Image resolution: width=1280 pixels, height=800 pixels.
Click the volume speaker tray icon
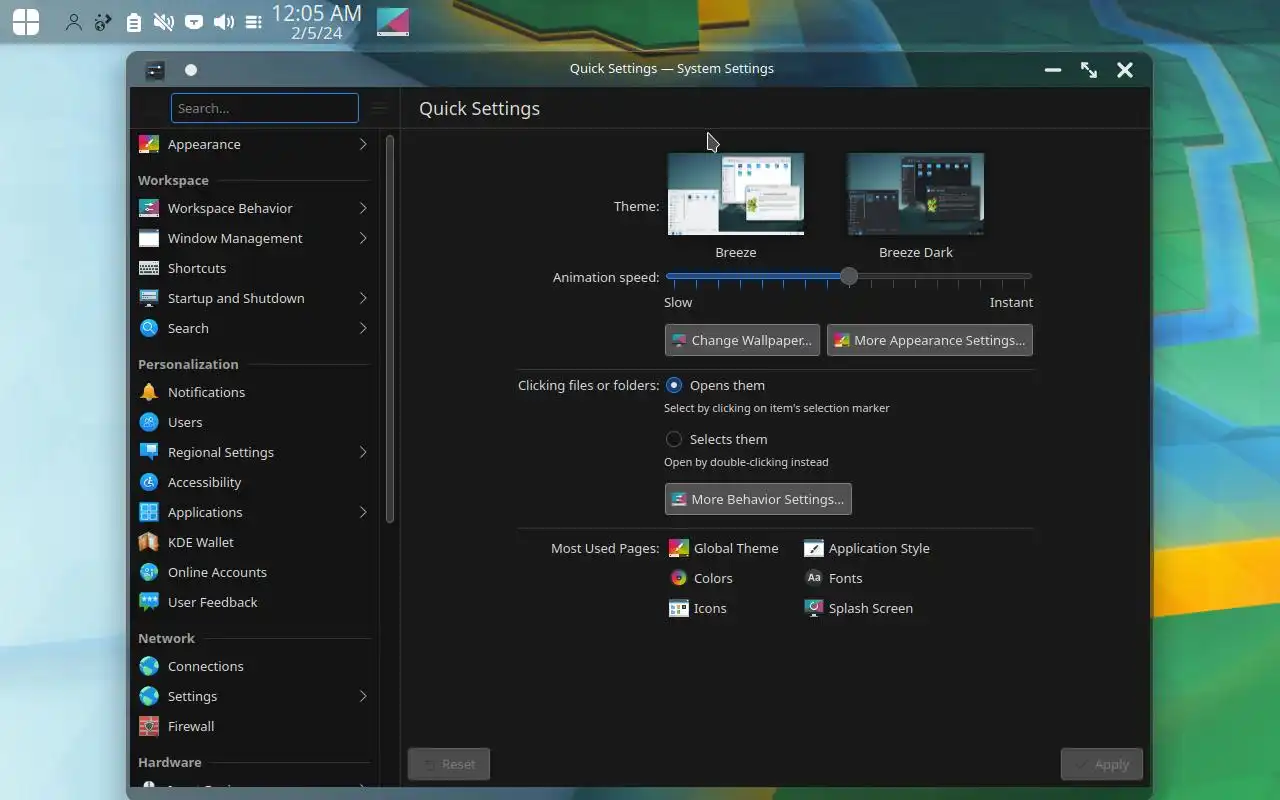point(224,21)
